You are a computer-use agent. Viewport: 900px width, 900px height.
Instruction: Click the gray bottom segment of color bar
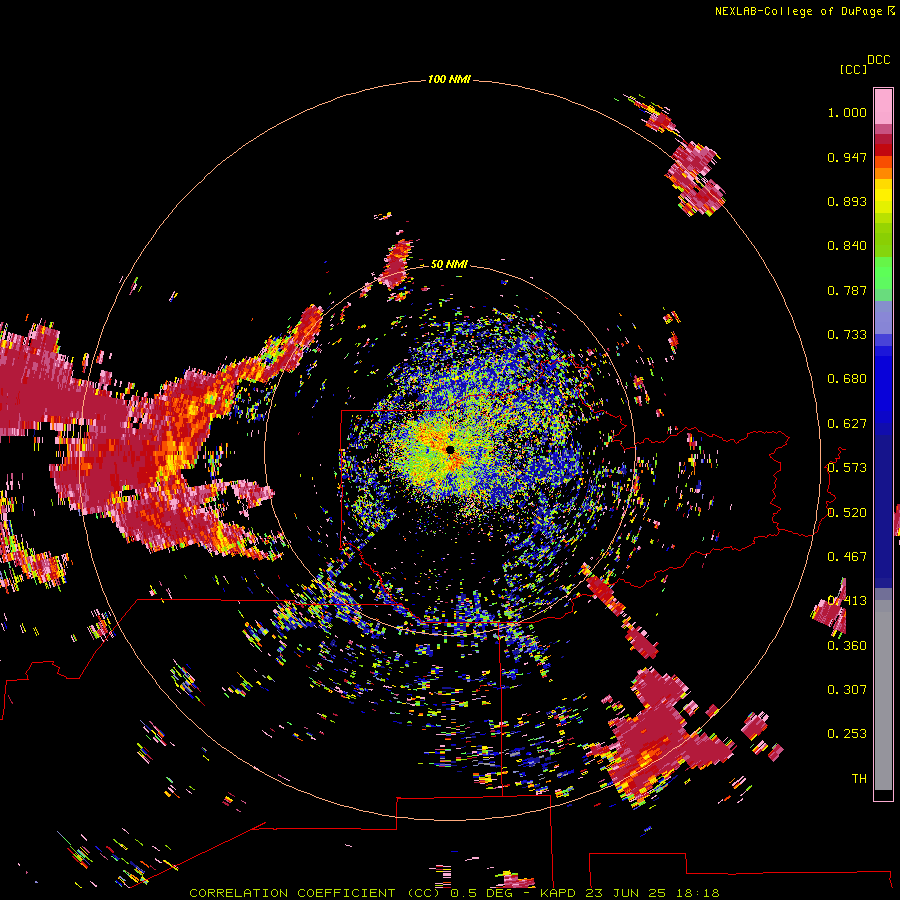click(x=883, y=695)
